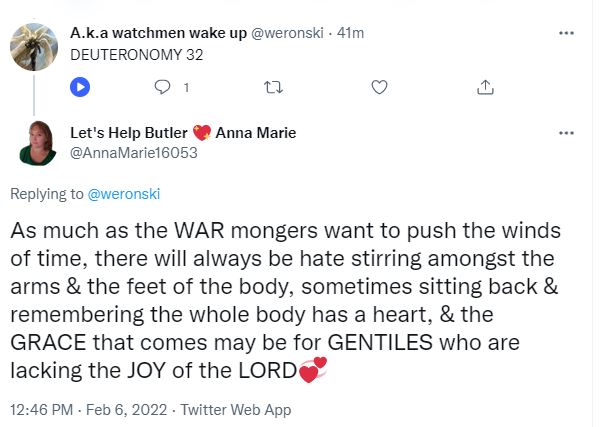Open the watchmen wake up profile picture
The width and height of the screenshot is (603, 427).
point(33,46)
